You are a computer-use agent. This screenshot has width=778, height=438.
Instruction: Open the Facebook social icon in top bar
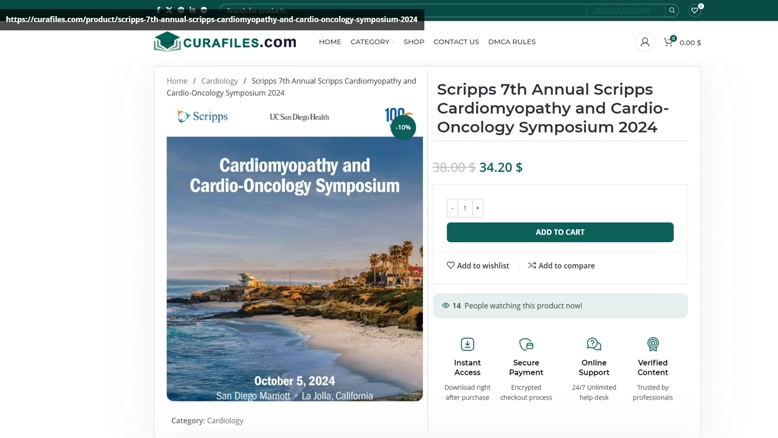pyautogui.click(x=158, y=9)
